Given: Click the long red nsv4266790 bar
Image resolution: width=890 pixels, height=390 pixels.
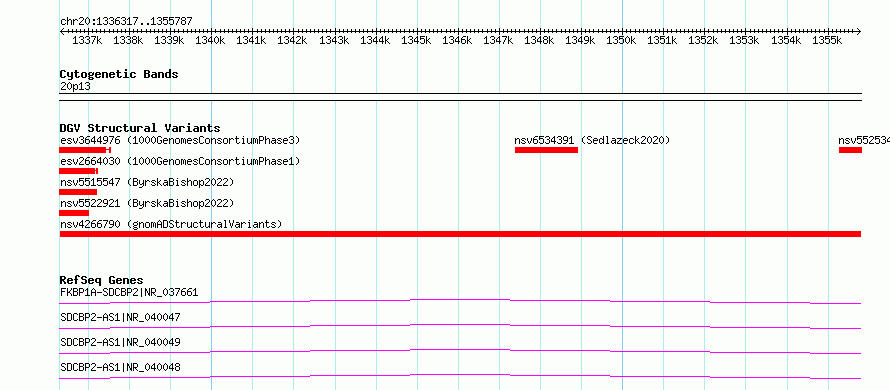Looking at the screenshot, I should pos(460,234).
